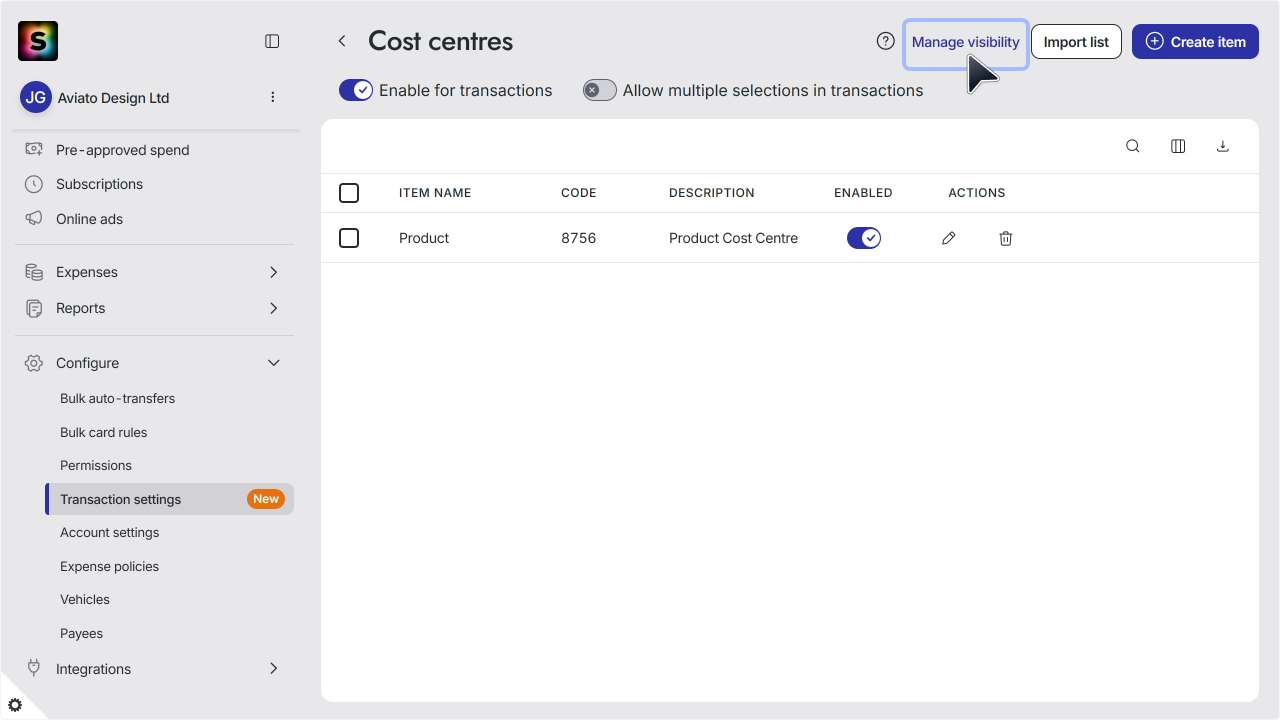
Task: Click the Subscriptions clock icon
Action: pos(34,184)
